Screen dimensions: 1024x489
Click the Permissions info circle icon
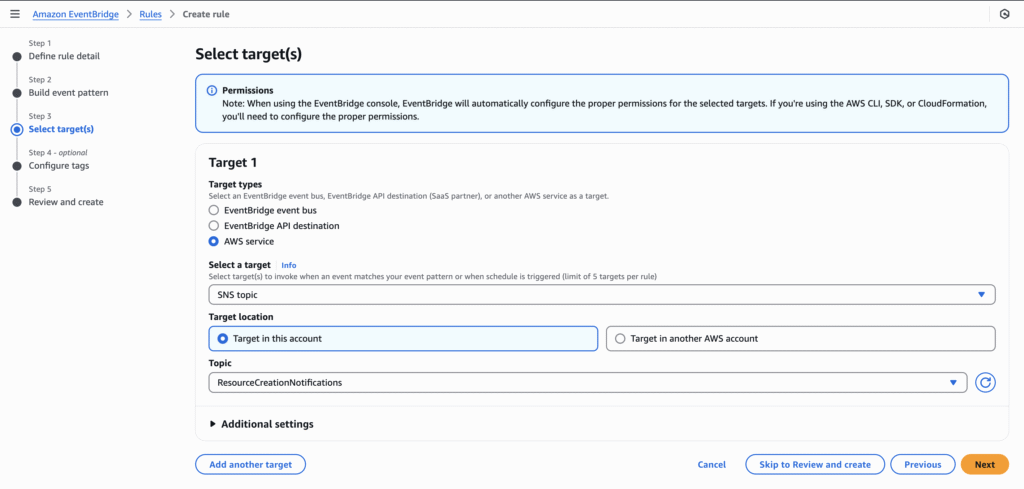(212, 91)
